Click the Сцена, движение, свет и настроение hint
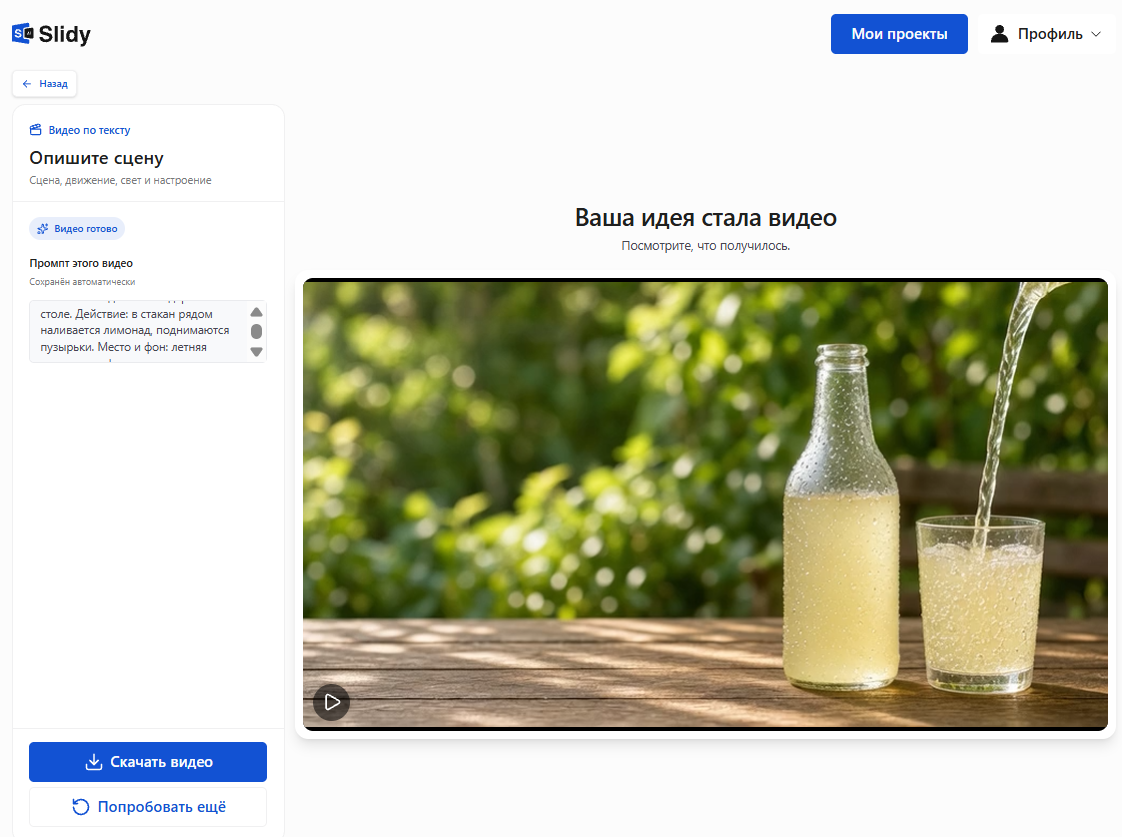The width and height of the screenshot is (1122, 837). click(x=120, y=180)
